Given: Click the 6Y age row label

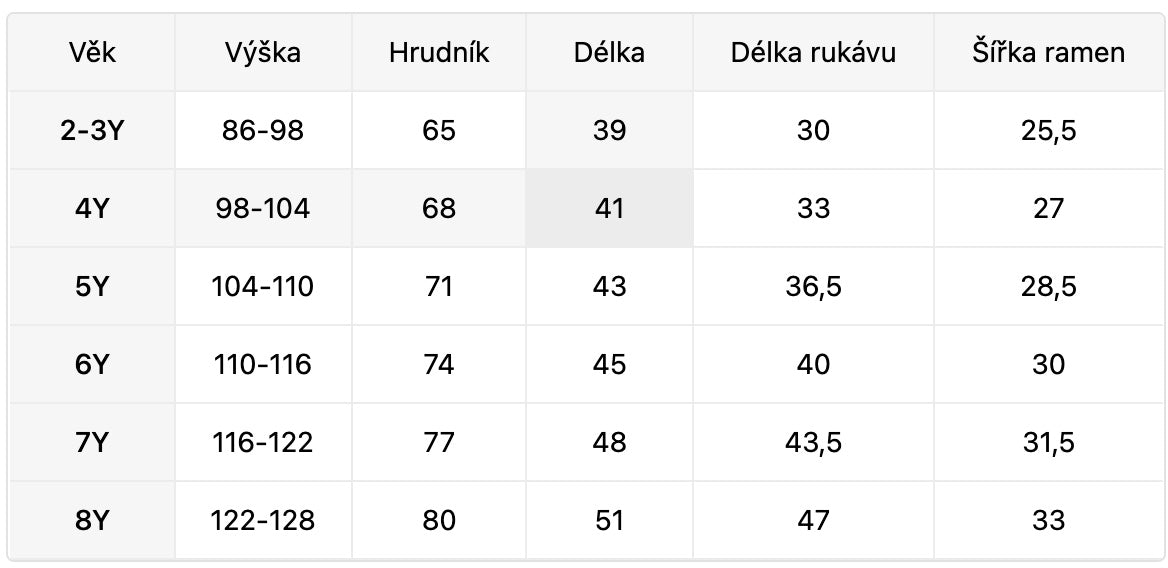Looking at the screenshot, I should pos(92,364).
